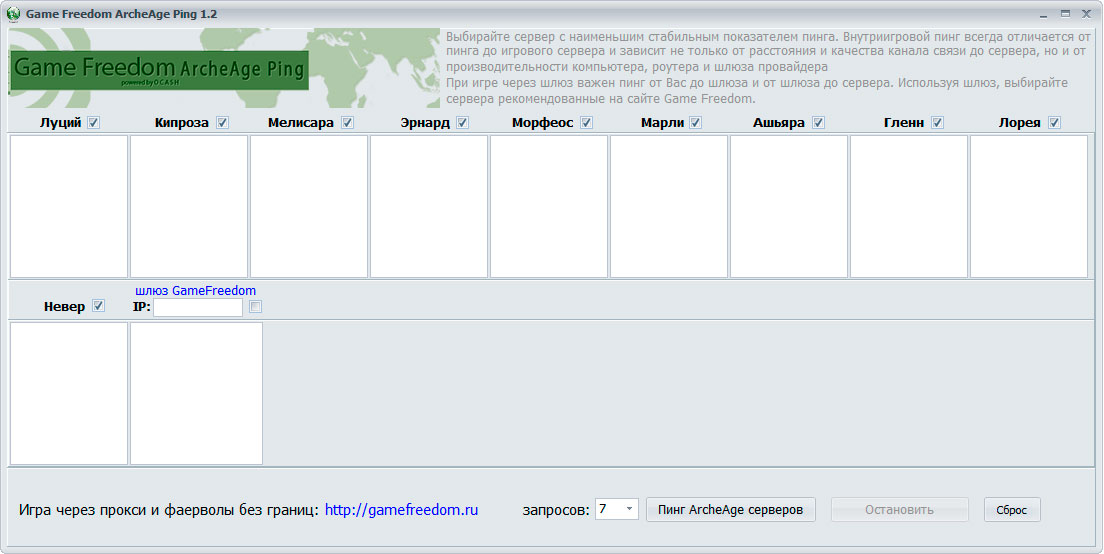1104x554 pixels.
Task: Click the gateway ping results box
Action: pyautogui.click(x=196, y=394)
